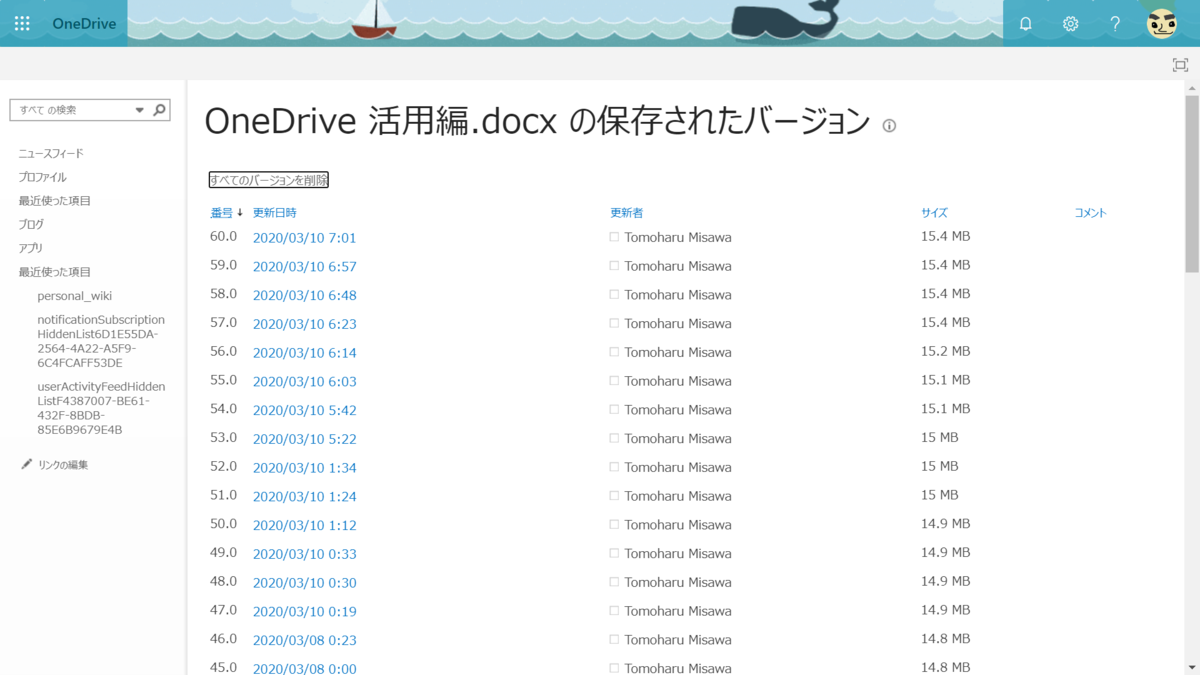Open プロファイル in sidebar
1200x675 pixels.
[42, 177]
